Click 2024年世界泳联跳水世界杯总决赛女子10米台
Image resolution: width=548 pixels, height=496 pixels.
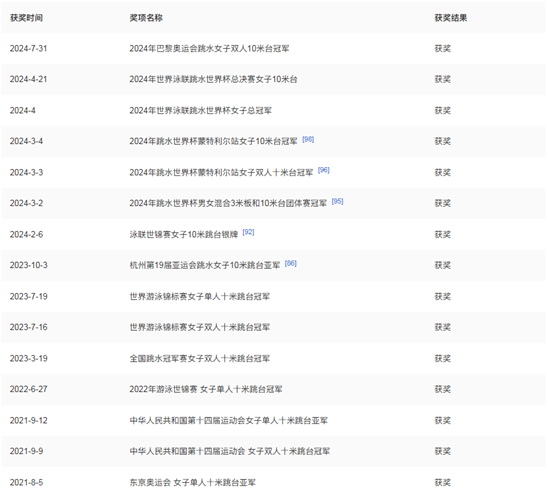click(213, 79)
